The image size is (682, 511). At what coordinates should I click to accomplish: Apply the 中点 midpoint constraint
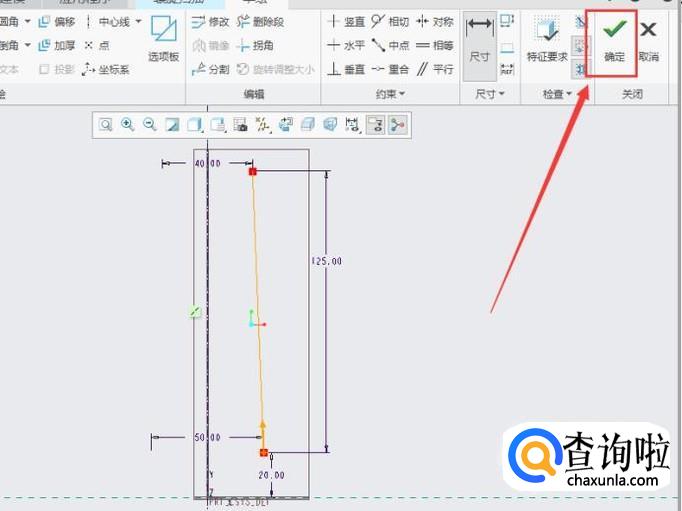click(x=390, y=45)
